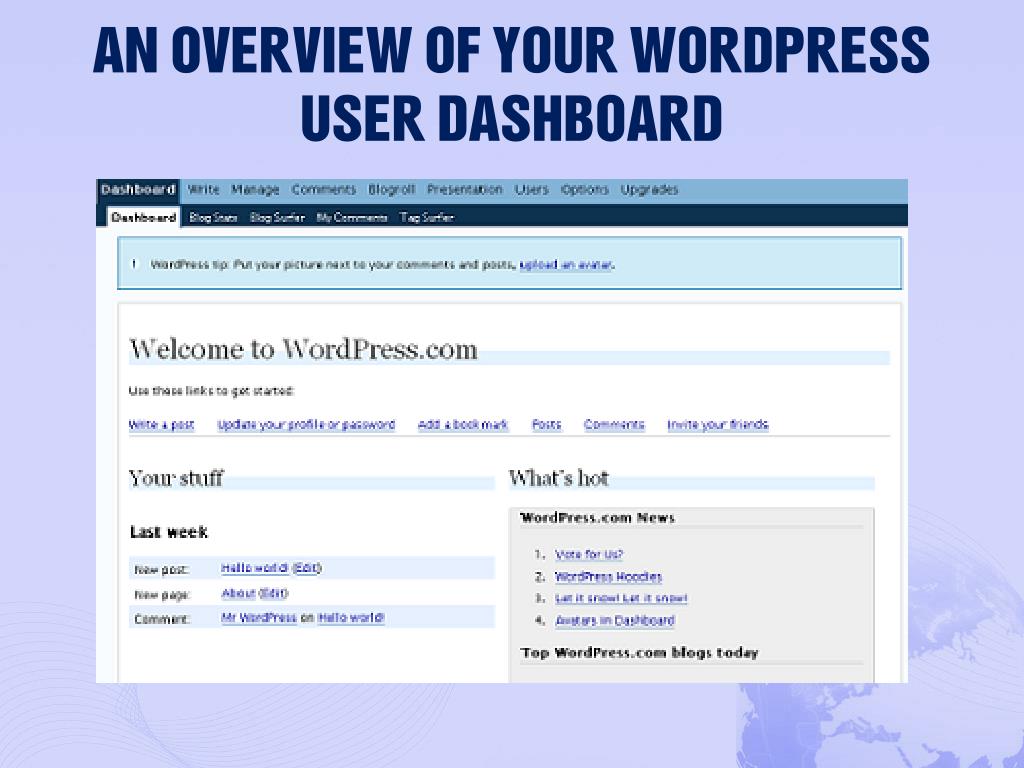Click Top WordPress.com blogs today heading
Image resolution: width=1024 pixels, height=768 pixels.
pyautogui.click(x=639, y=653)
